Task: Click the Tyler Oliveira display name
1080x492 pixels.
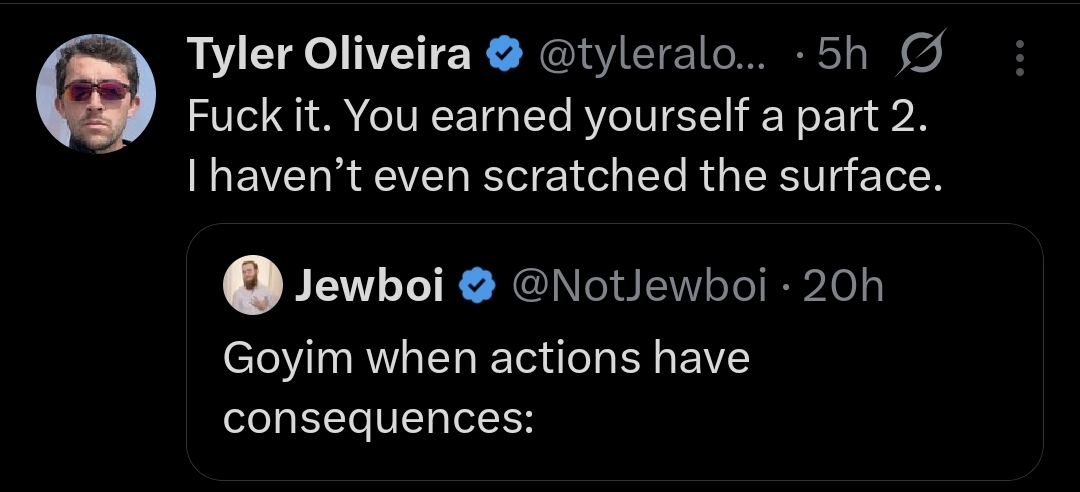Action: (329, 55)
